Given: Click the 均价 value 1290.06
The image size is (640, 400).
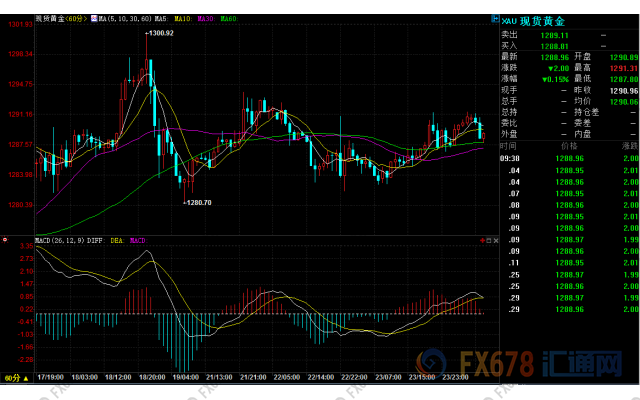Looking at the screenshot, I should point(624,102).
